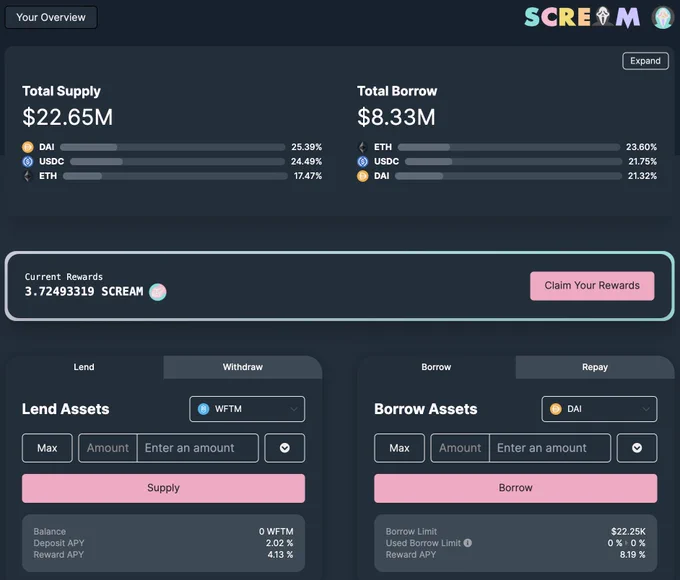Click the $22.25K borrow limit value
The height and width of the screenshot is (580, 680).
pos(628,531)
